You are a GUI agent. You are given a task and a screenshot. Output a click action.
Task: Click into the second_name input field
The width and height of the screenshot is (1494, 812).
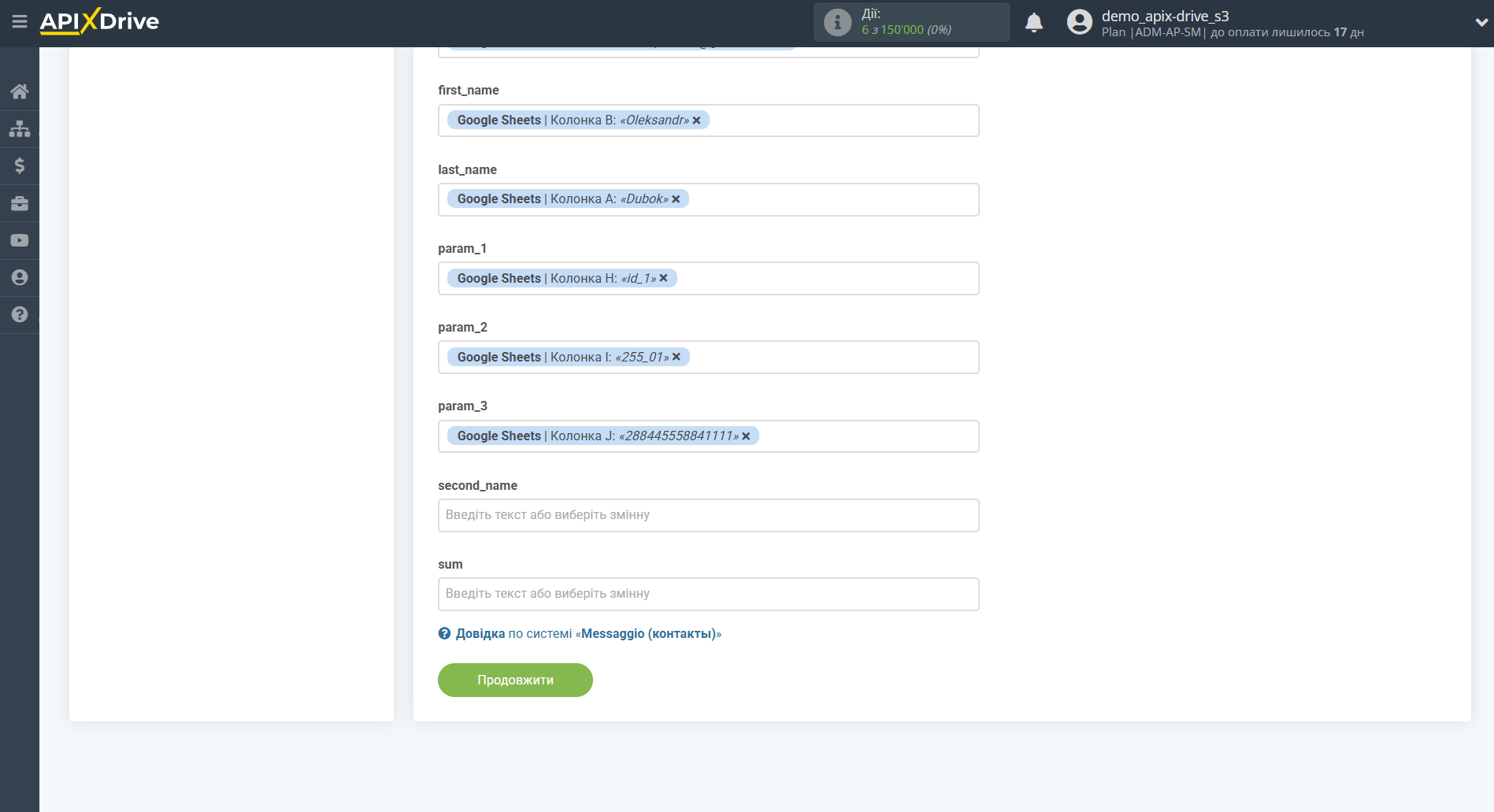point(708,515)
